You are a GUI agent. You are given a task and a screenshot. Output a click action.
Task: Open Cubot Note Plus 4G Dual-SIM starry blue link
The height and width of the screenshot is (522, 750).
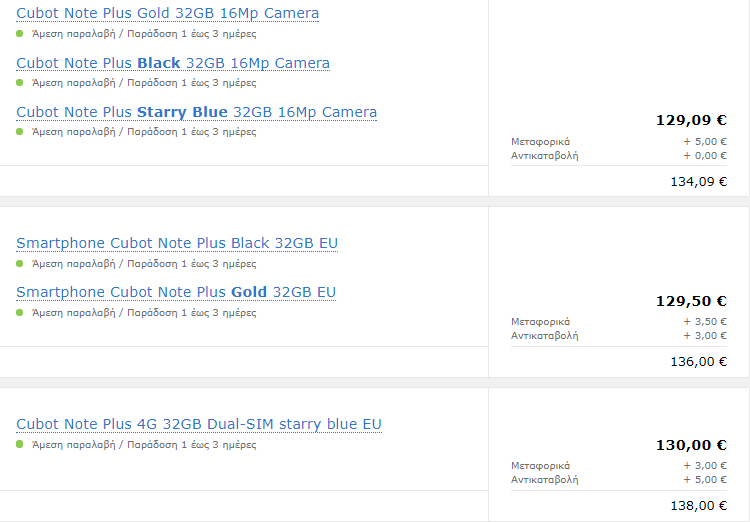point(199,424)
